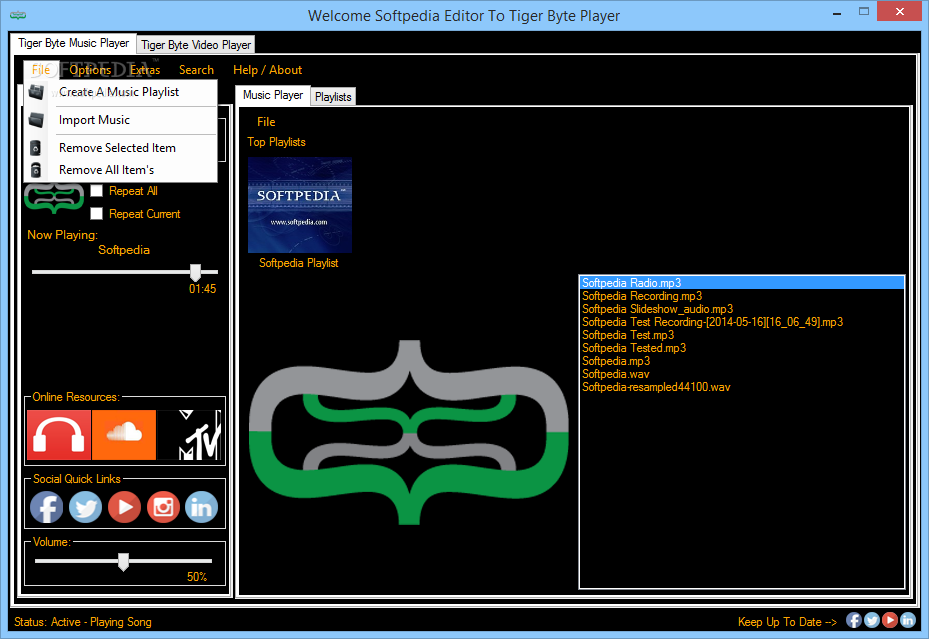Screen dimensions: 929x639
Task: Enable the Repeat Current checkbox
Action: point(97,213)
